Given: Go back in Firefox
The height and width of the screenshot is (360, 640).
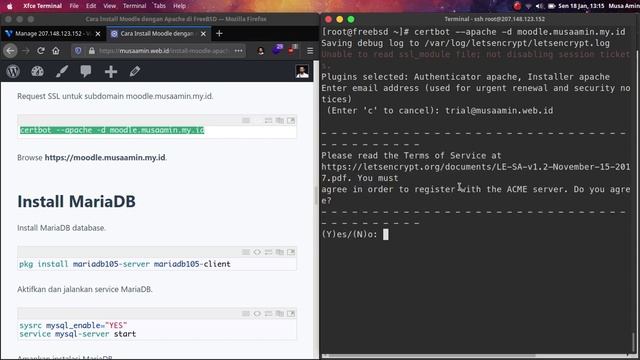Looking at the screenshot, I should (x=11, y=51).
